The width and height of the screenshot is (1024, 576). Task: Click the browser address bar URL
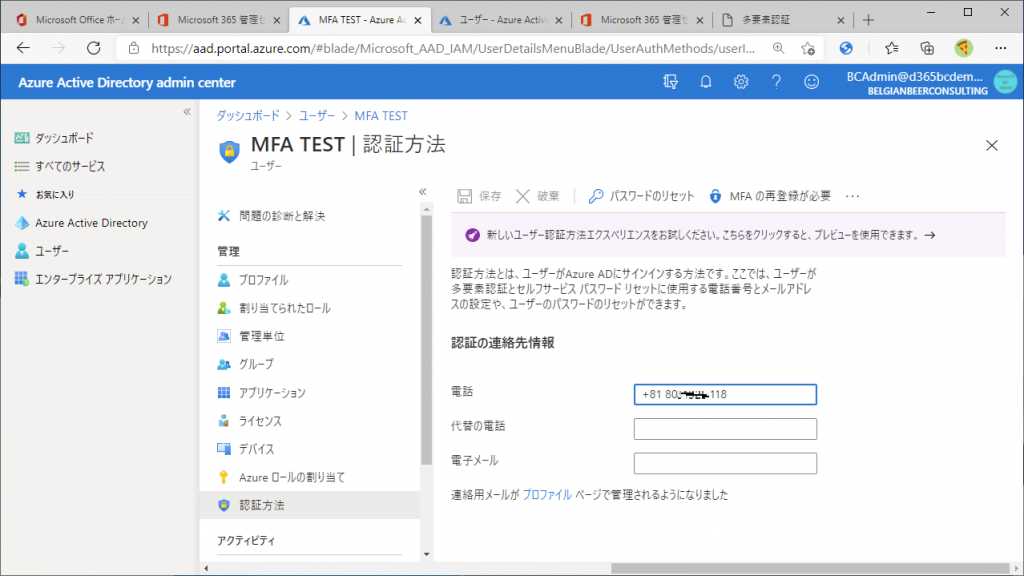pyautogui.click(x=453, y=48)
